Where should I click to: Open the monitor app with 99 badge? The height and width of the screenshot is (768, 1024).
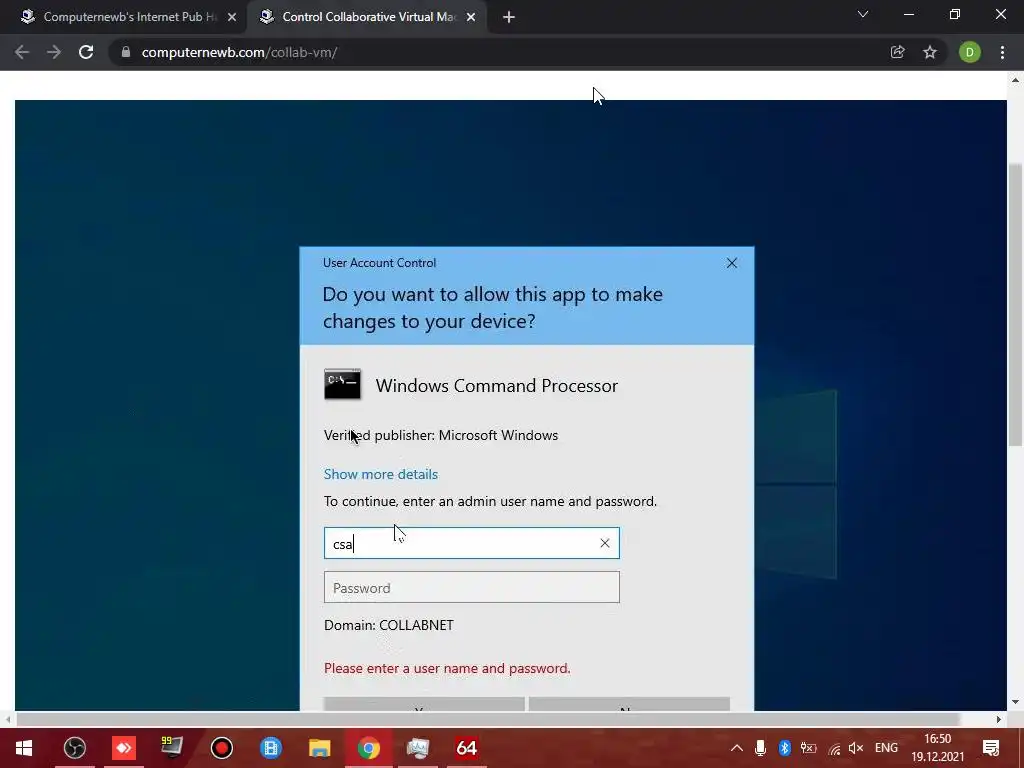(172, 748)
